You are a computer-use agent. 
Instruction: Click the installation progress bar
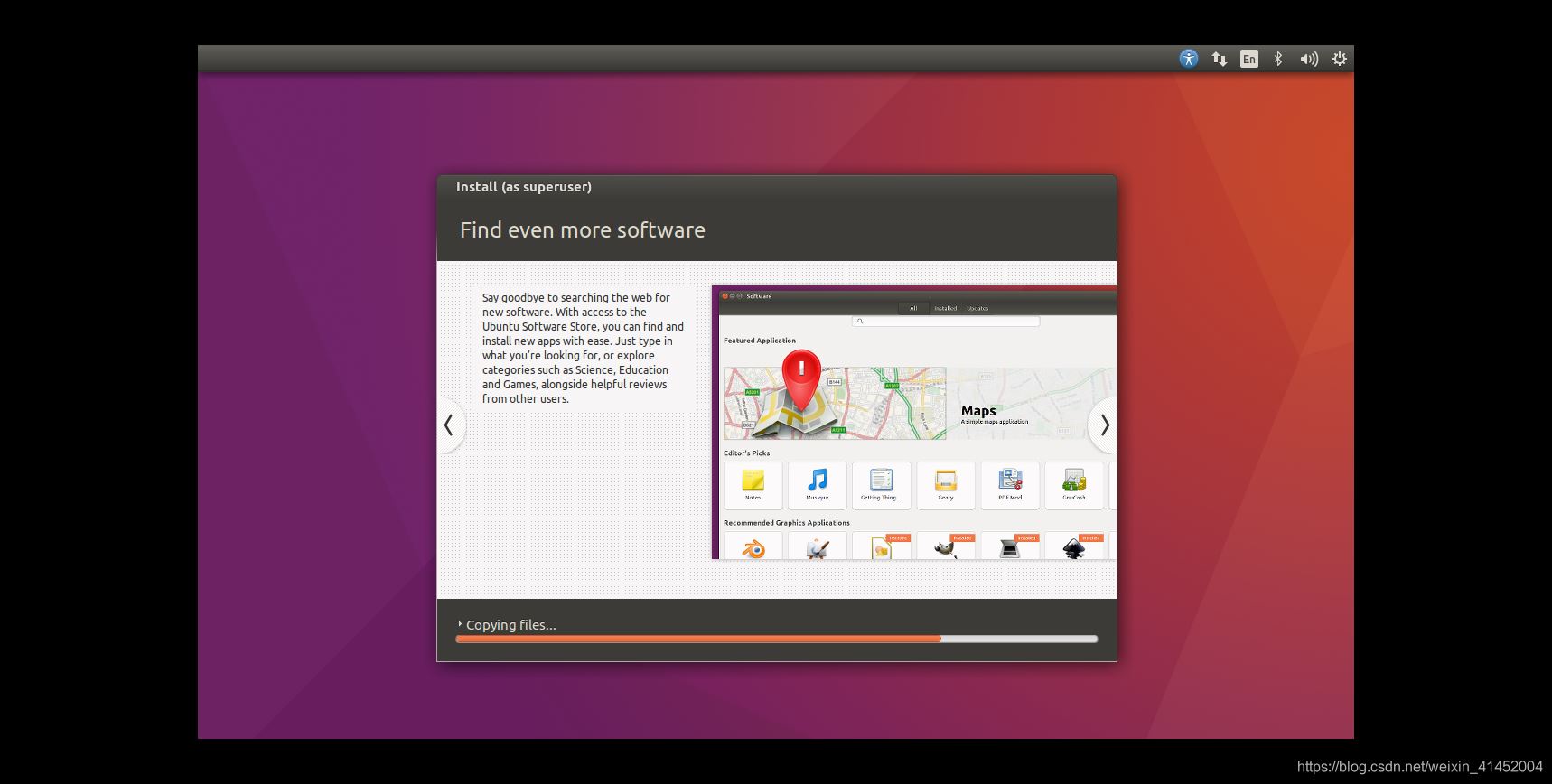pos(776,639)
